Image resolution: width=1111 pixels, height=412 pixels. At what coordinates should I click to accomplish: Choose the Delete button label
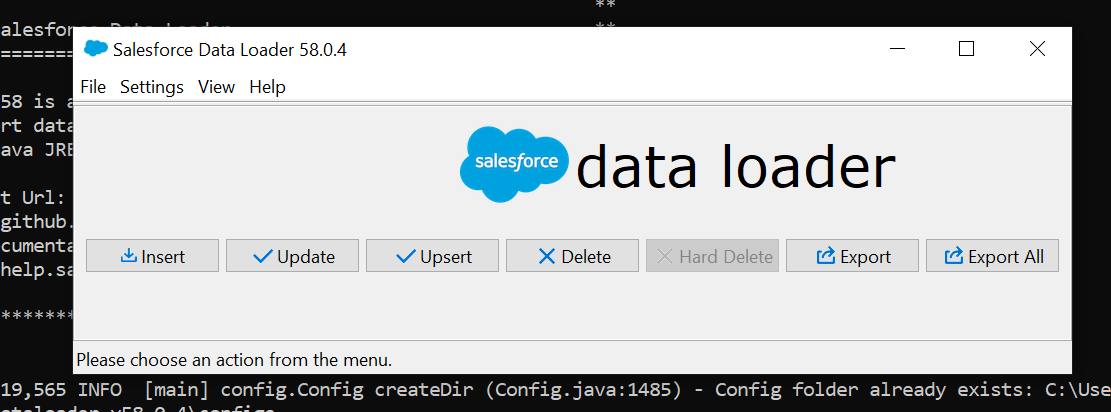tap(586, 257)
